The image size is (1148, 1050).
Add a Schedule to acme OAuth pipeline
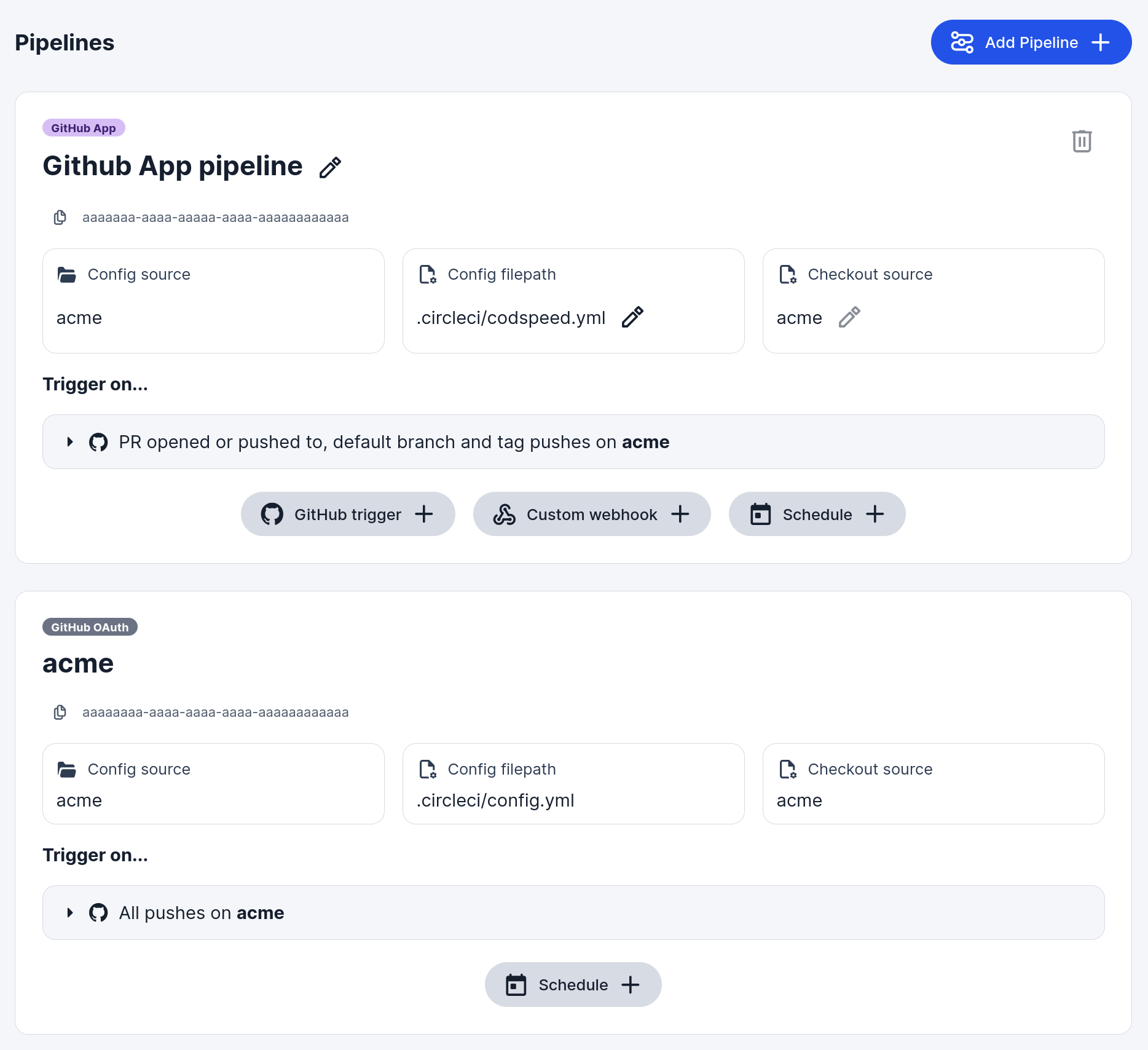pos(573,985)
